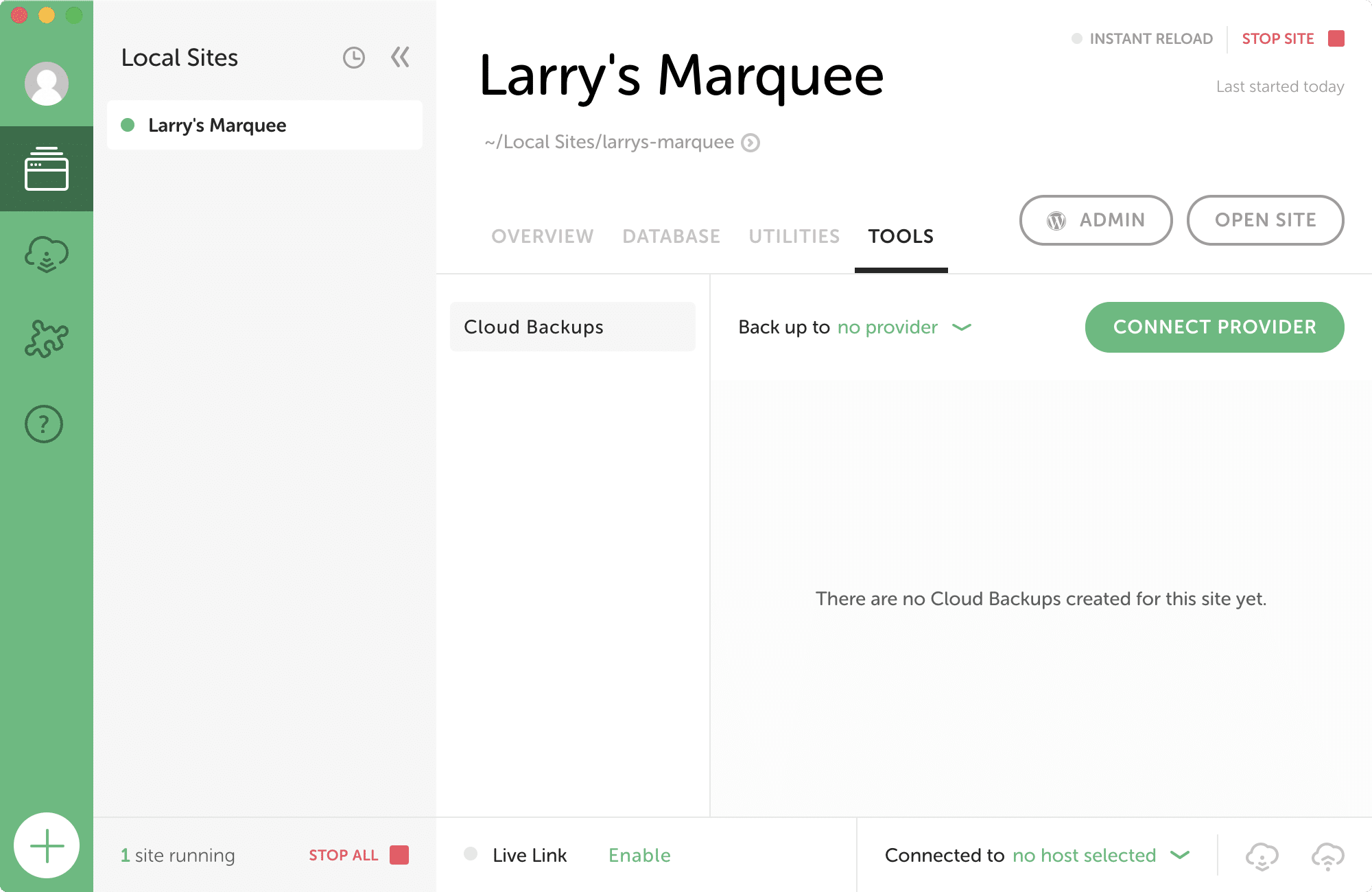1372x892 pixels.
Task: Open the user account avatar
Action: (x=47, y=84)
